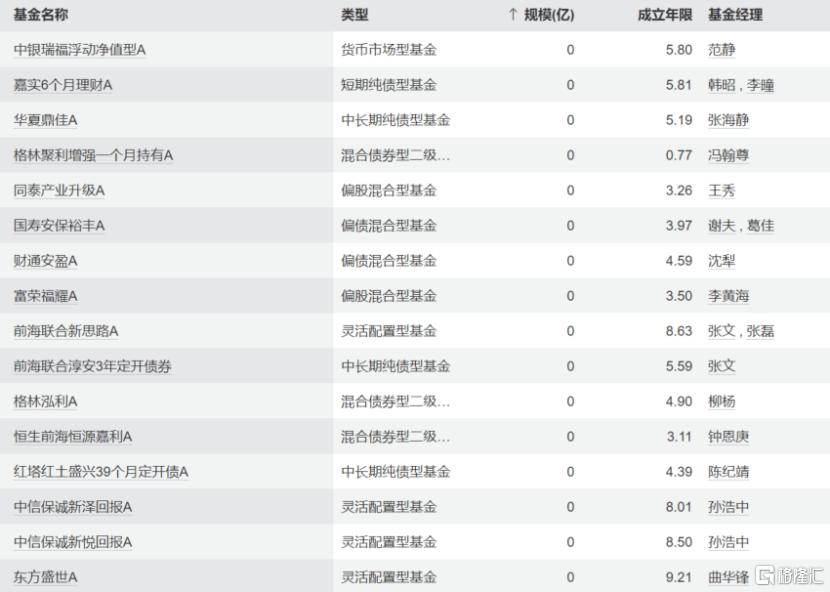Click the 货币市场型基金 type cell

389,50
